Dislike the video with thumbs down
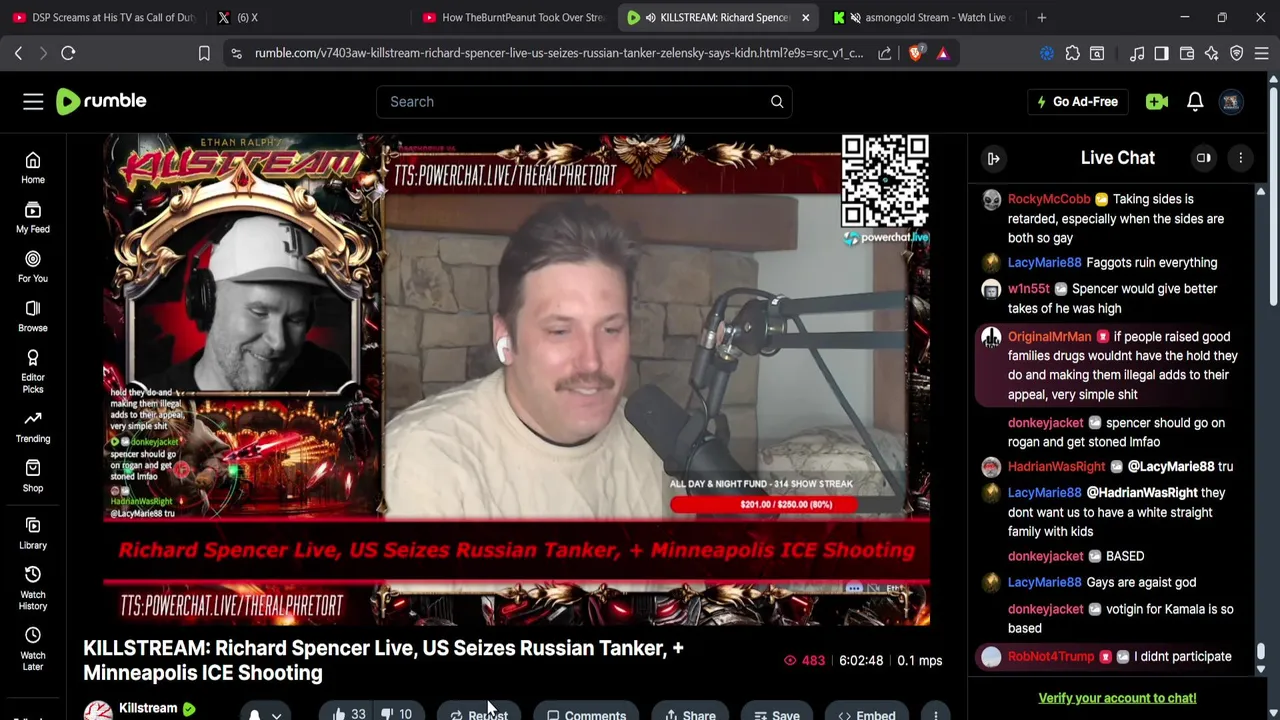 (x=397, y=714)
